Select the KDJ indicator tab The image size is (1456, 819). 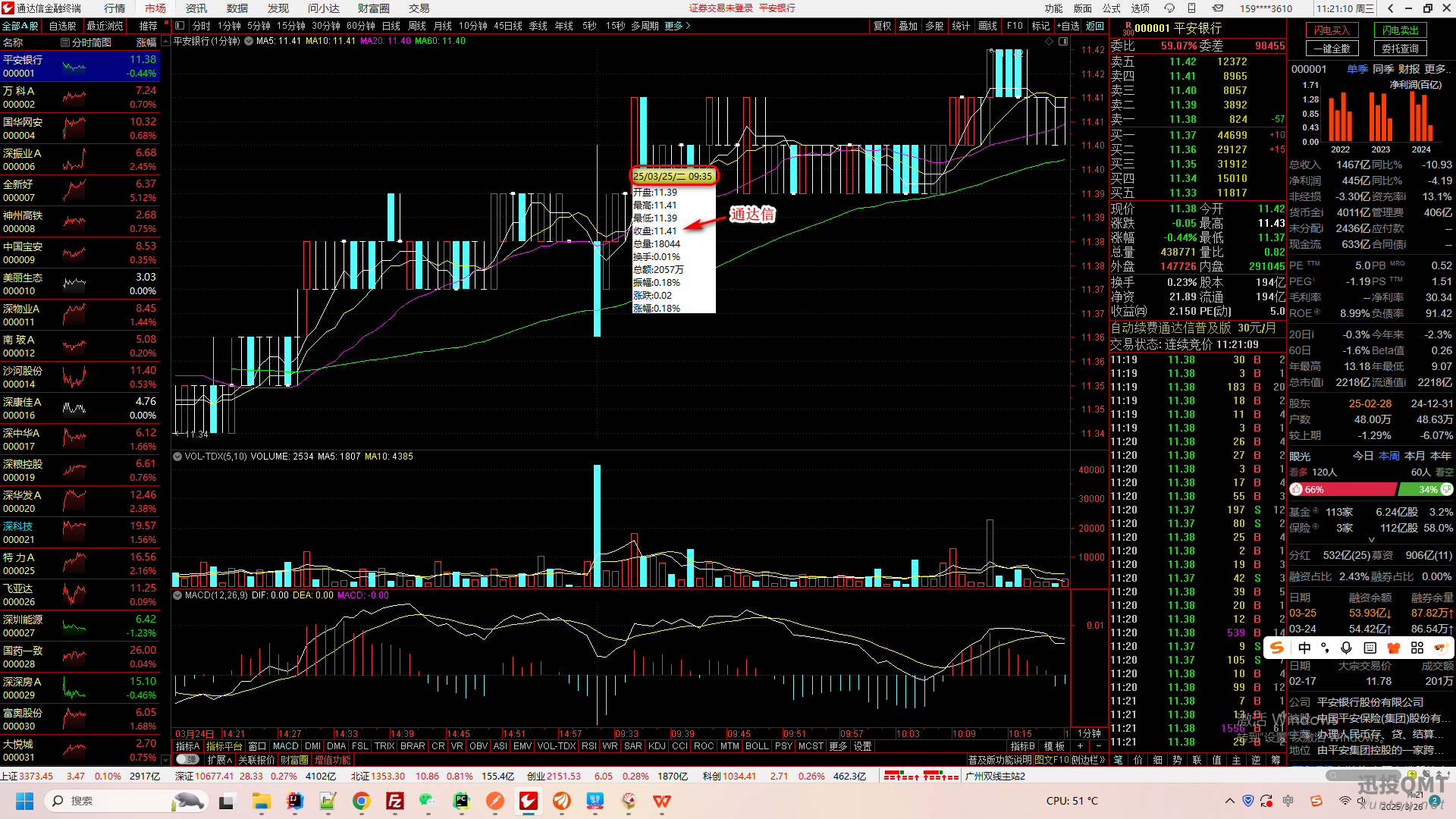click(x=657, y=746)
